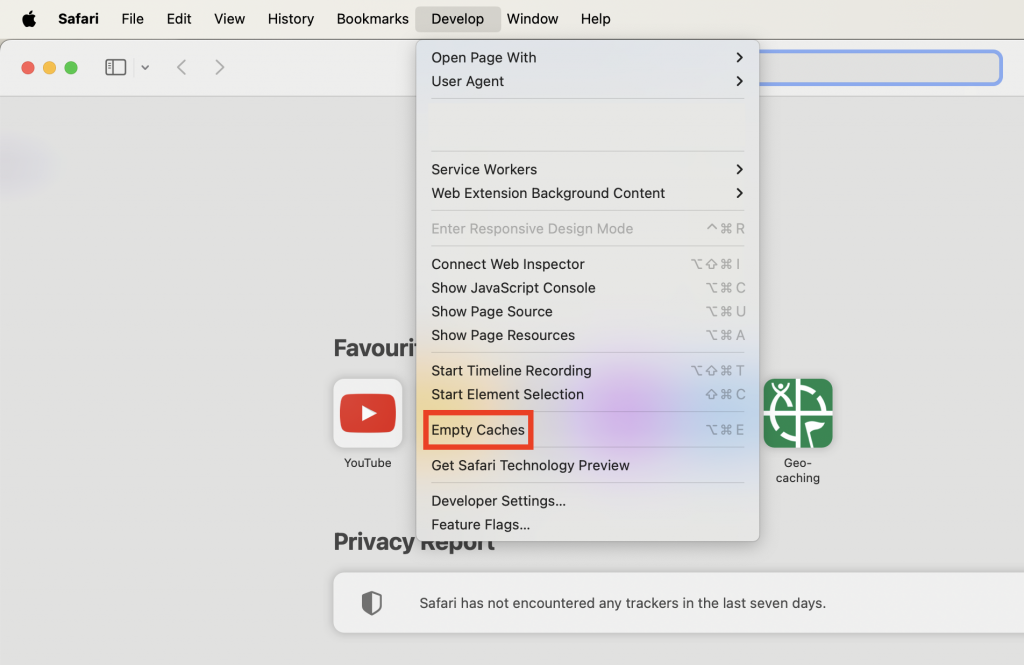Select Connect Web Inspector
The width and height of the screenshot is (1024, 665).
[507, 264]
